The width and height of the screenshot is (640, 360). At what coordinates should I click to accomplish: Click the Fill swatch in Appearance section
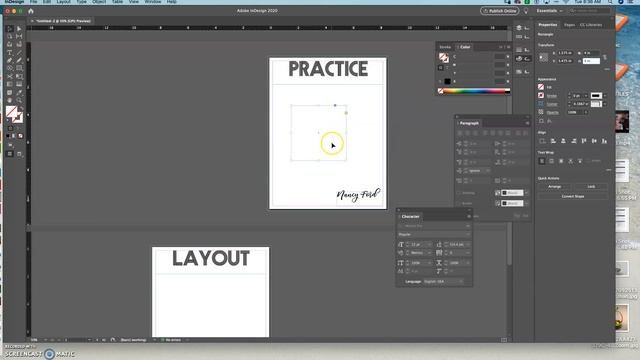pyautogui.click(x=541, y=87)
